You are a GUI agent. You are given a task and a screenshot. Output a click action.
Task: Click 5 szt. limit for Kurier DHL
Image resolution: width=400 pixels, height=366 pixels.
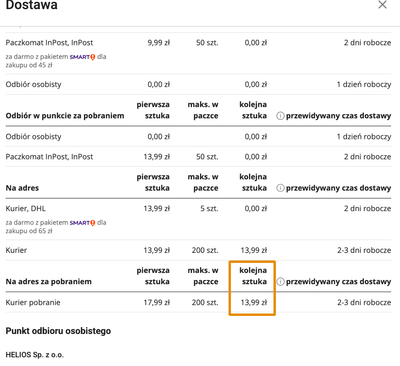[209, 209]
